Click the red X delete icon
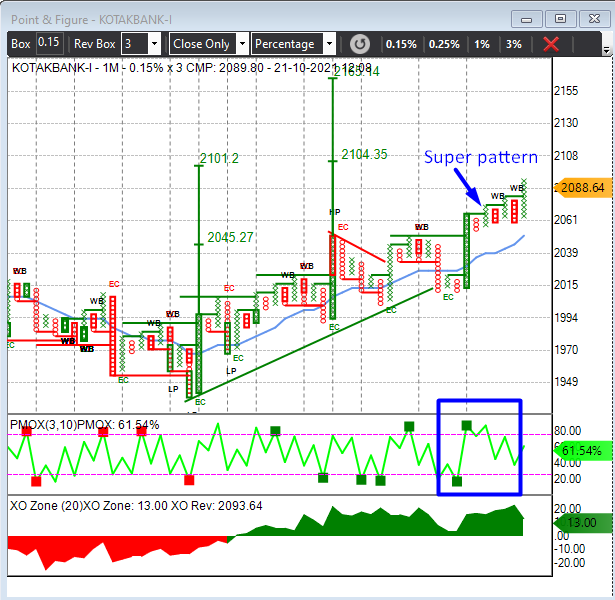The height and width of the screenshot is (600, 615). tap(551, 44)
